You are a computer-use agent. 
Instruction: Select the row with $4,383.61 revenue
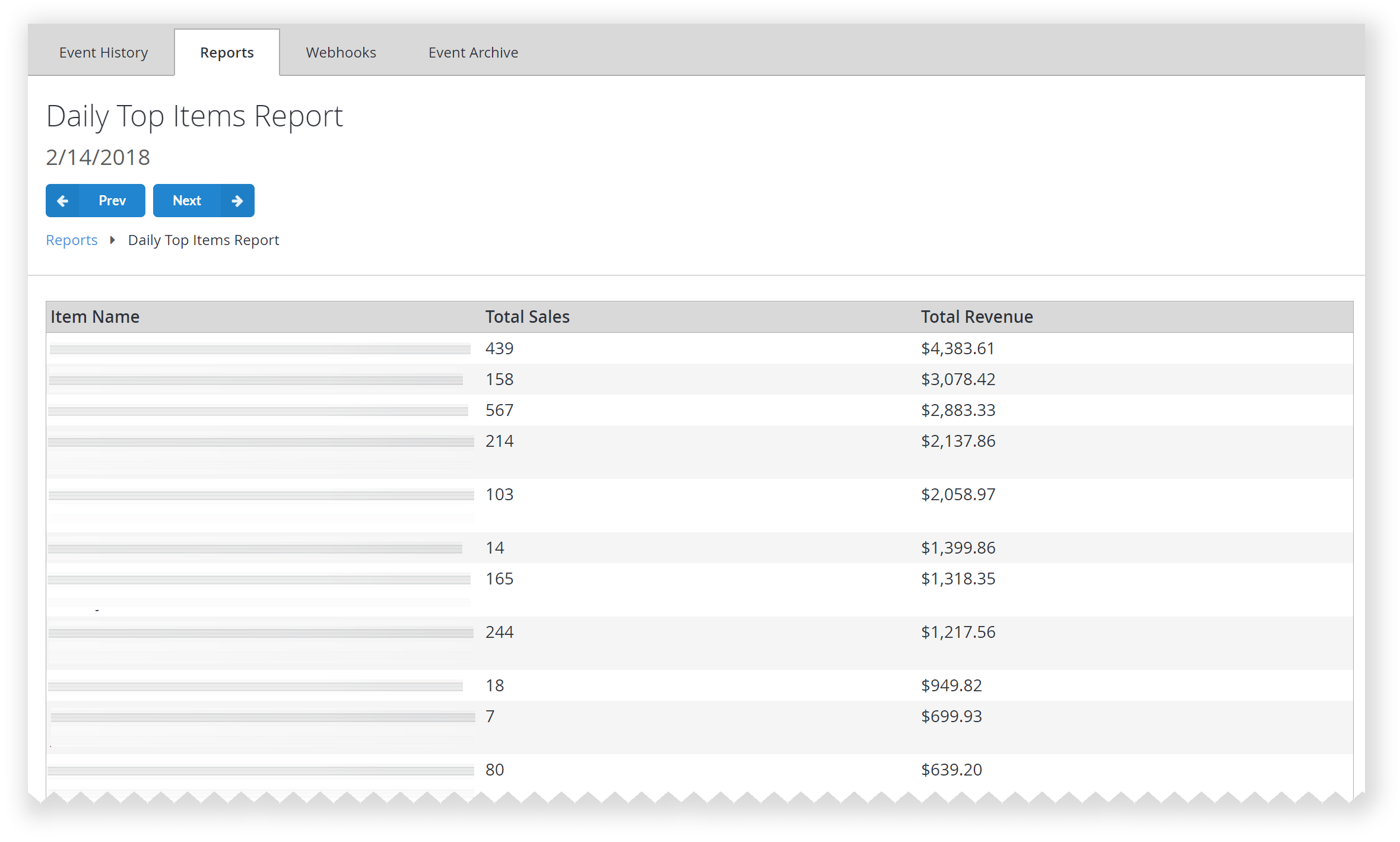[x=699, y=347]
